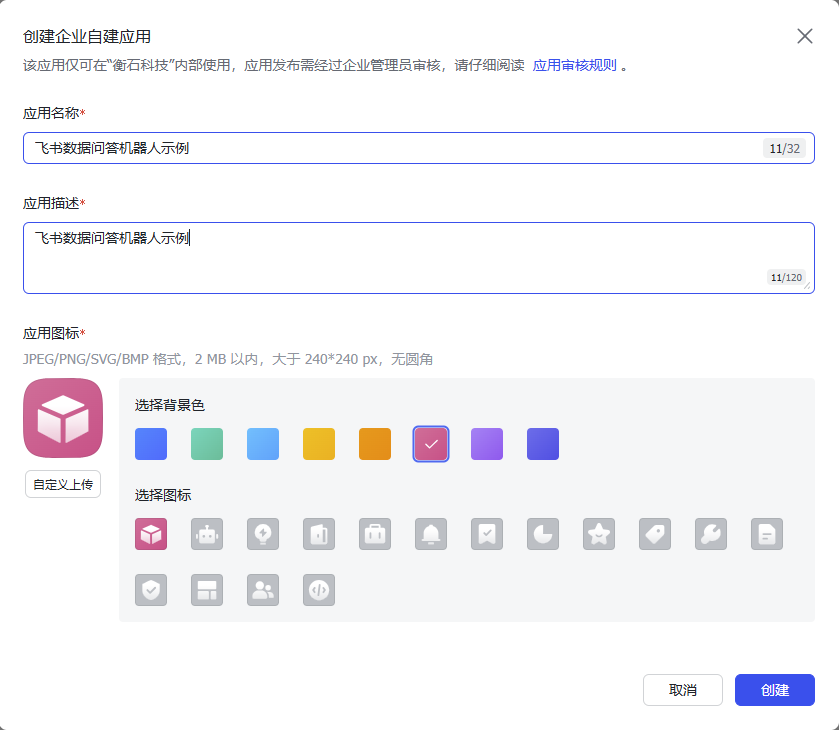Choose the price tag icon
The height and width of the screenshot is (730, 839).
[655, 534]
